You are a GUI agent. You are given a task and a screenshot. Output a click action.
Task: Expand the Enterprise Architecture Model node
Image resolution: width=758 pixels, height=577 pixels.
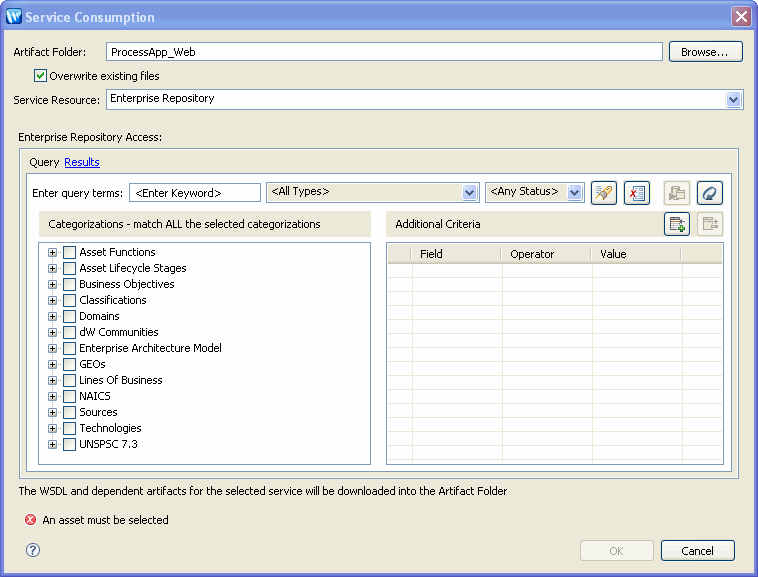pyautogui.click(x=52, y=348)
